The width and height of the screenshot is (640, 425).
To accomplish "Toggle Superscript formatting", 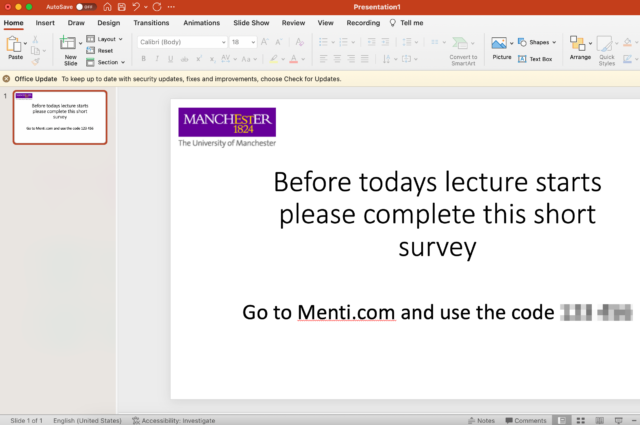I will click(x=199, y=59).
